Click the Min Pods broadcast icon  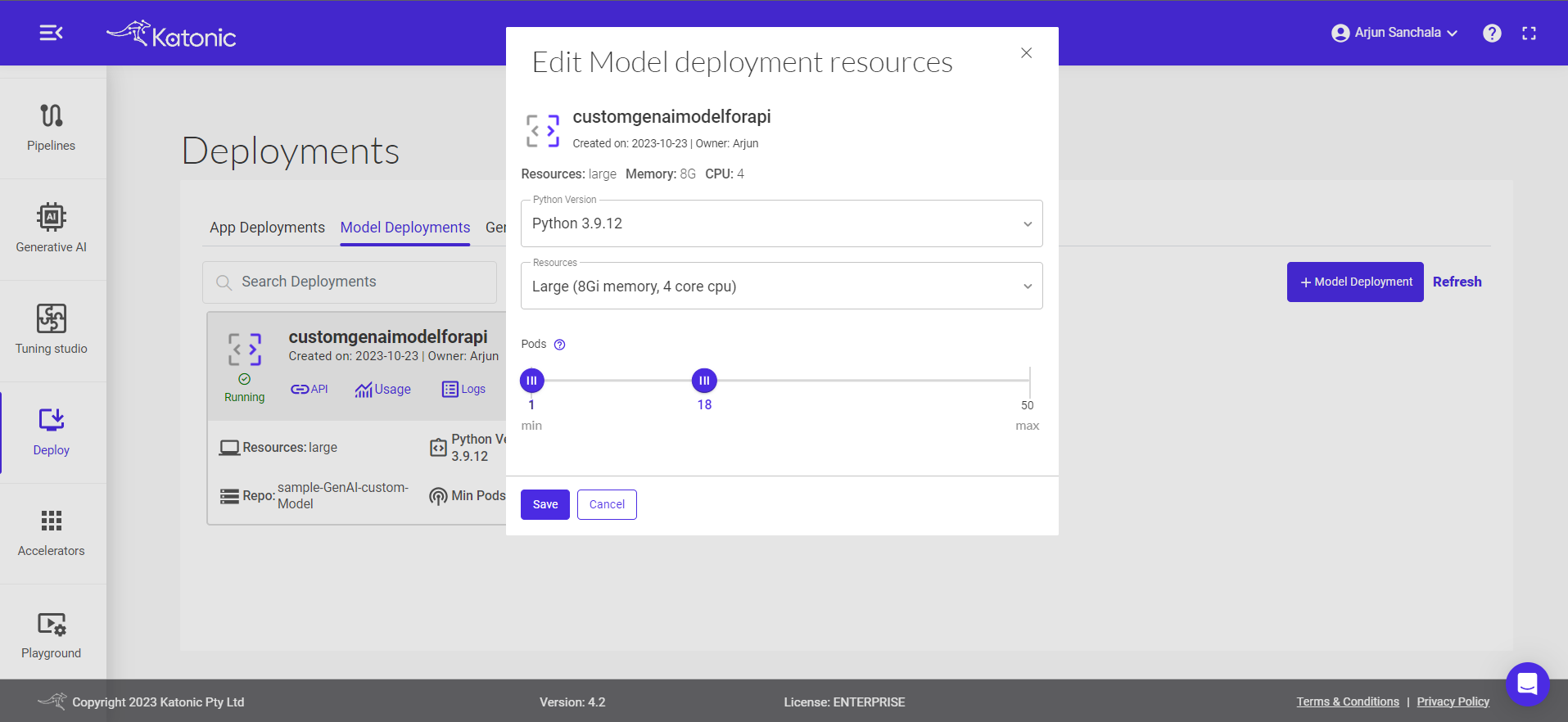pos(438,496)
